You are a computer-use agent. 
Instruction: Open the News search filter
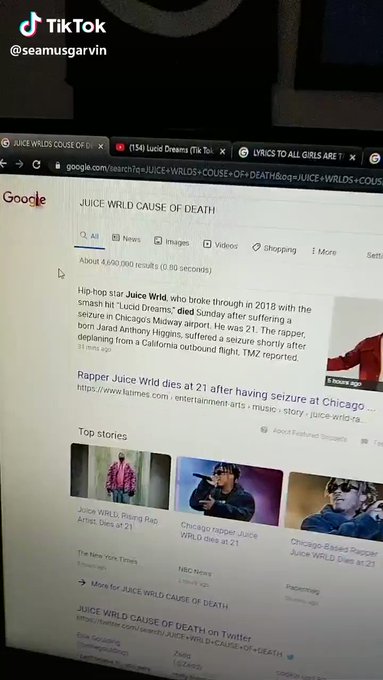pos(126,239)
